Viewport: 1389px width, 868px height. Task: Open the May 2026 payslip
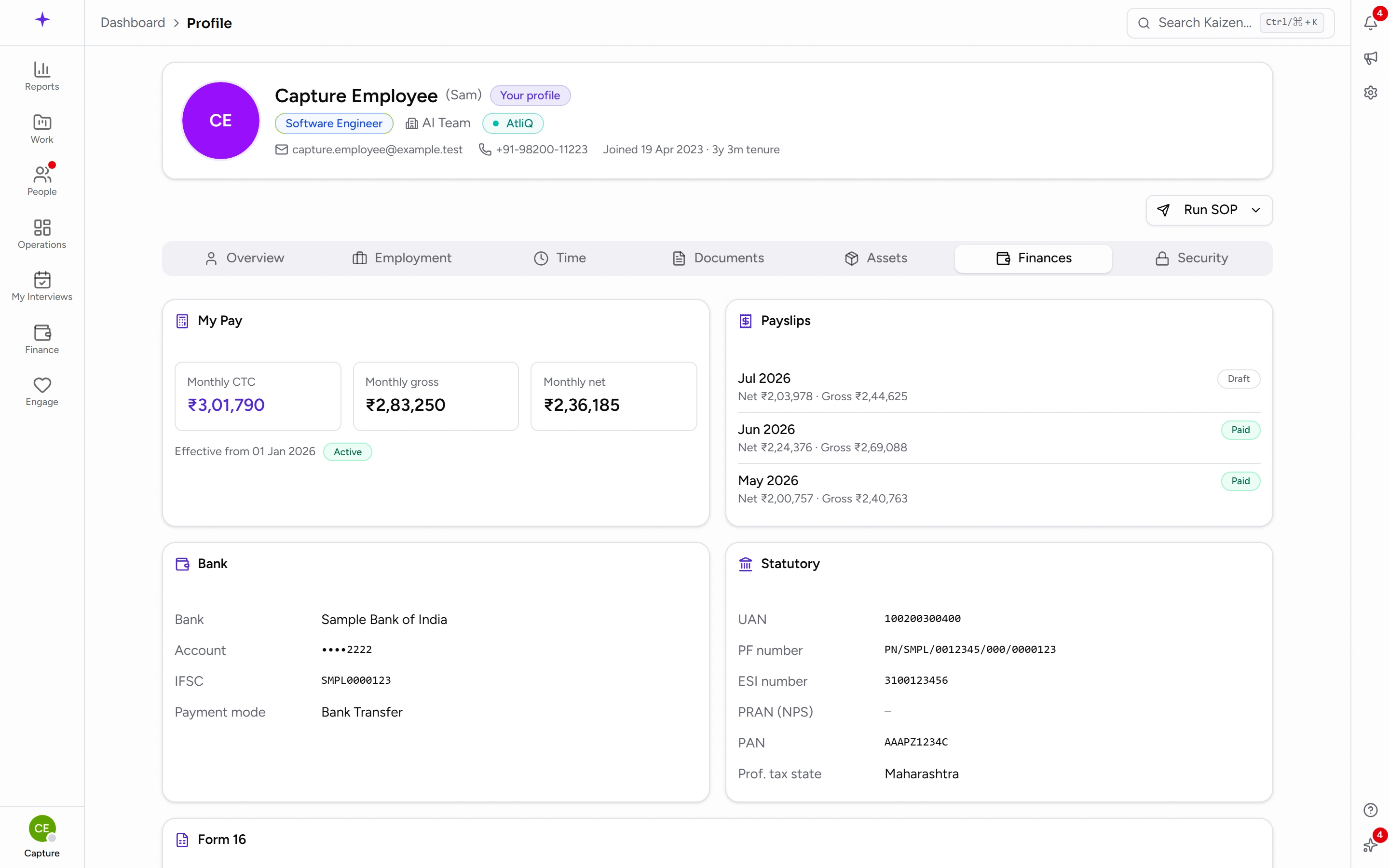coord(999,489)
